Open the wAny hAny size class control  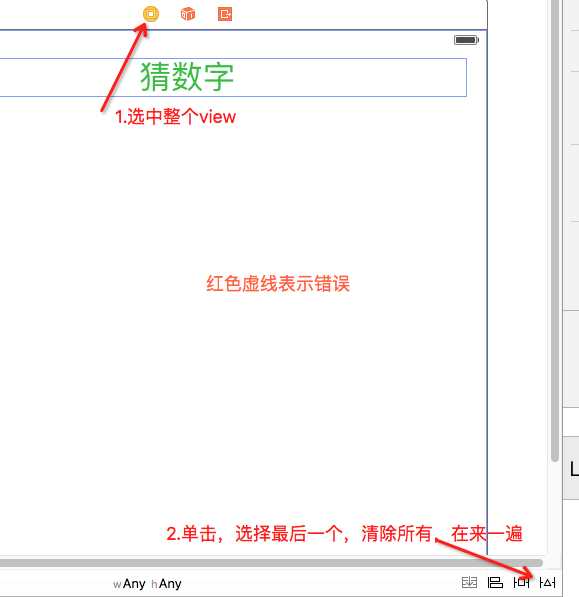click(147, 584)
